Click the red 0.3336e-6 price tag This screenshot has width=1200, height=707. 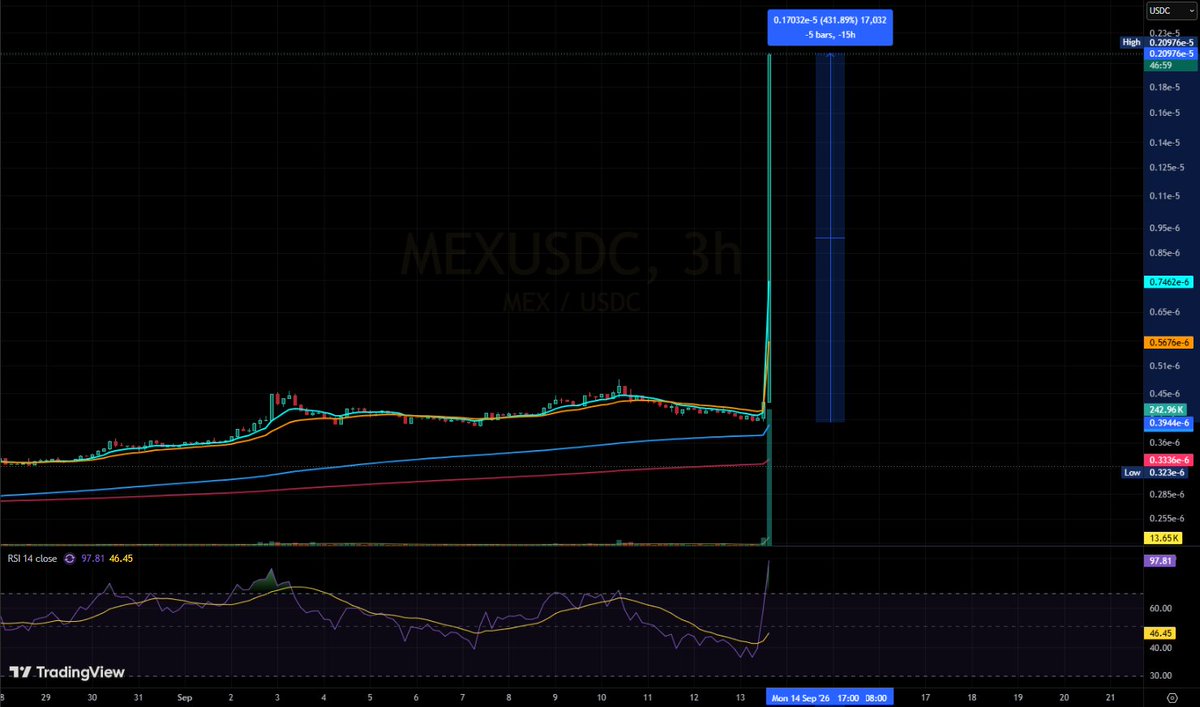[1171, 460]
